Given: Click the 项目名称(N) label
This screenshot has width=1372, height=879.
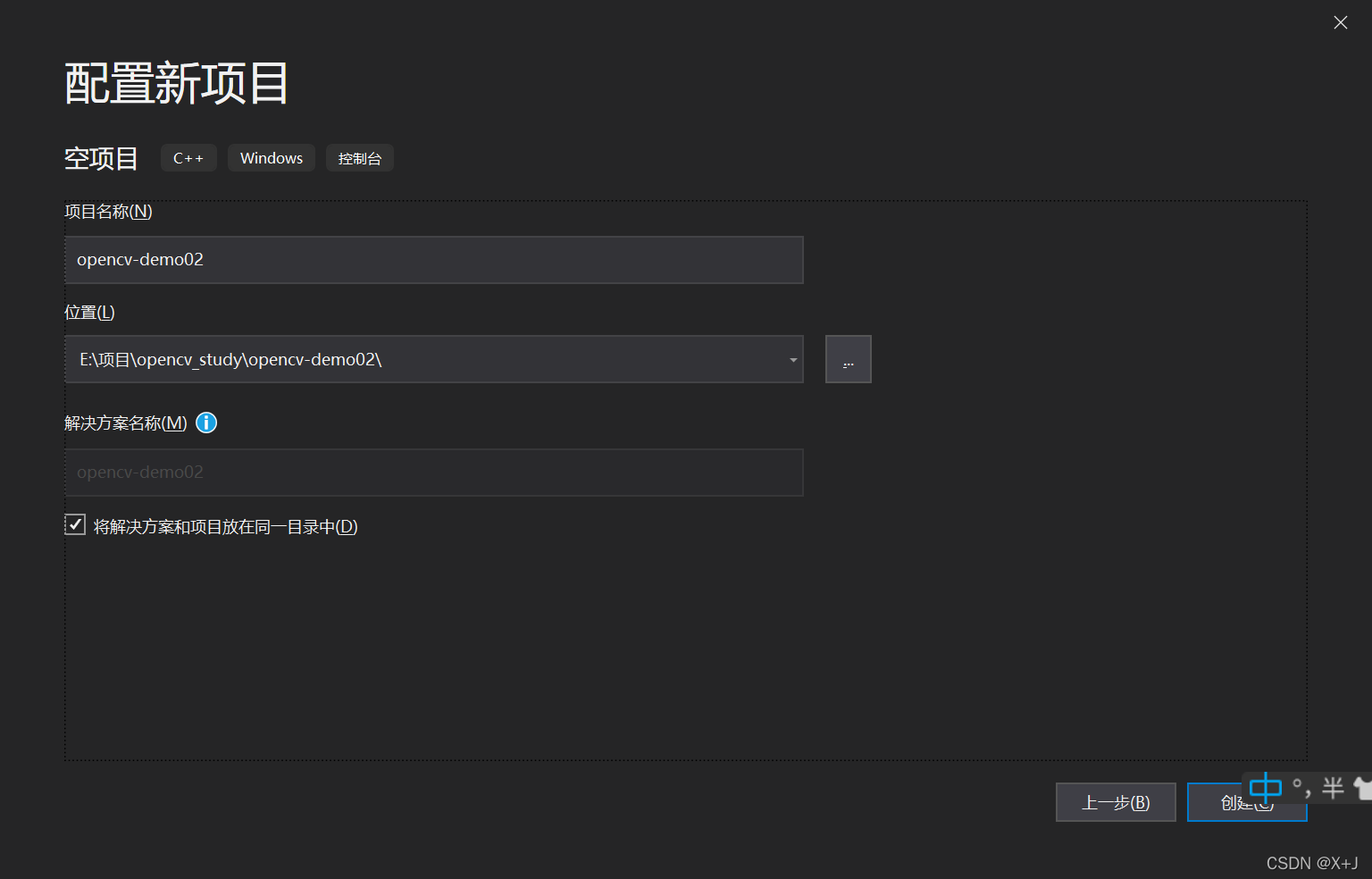Looking at the screenshot, I should tap(108, 212).
